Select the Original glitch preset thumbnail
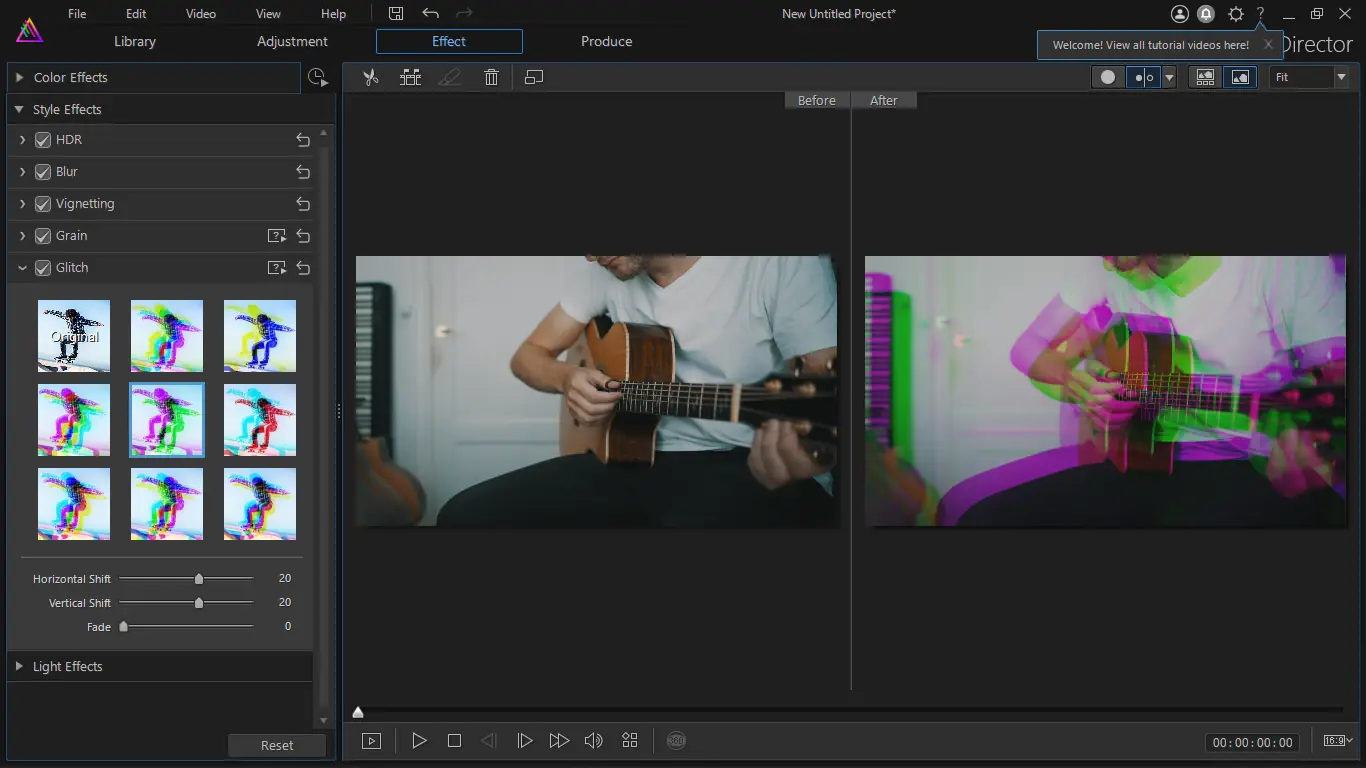This screenshot has height=768, width=1366. coord(74,336)
